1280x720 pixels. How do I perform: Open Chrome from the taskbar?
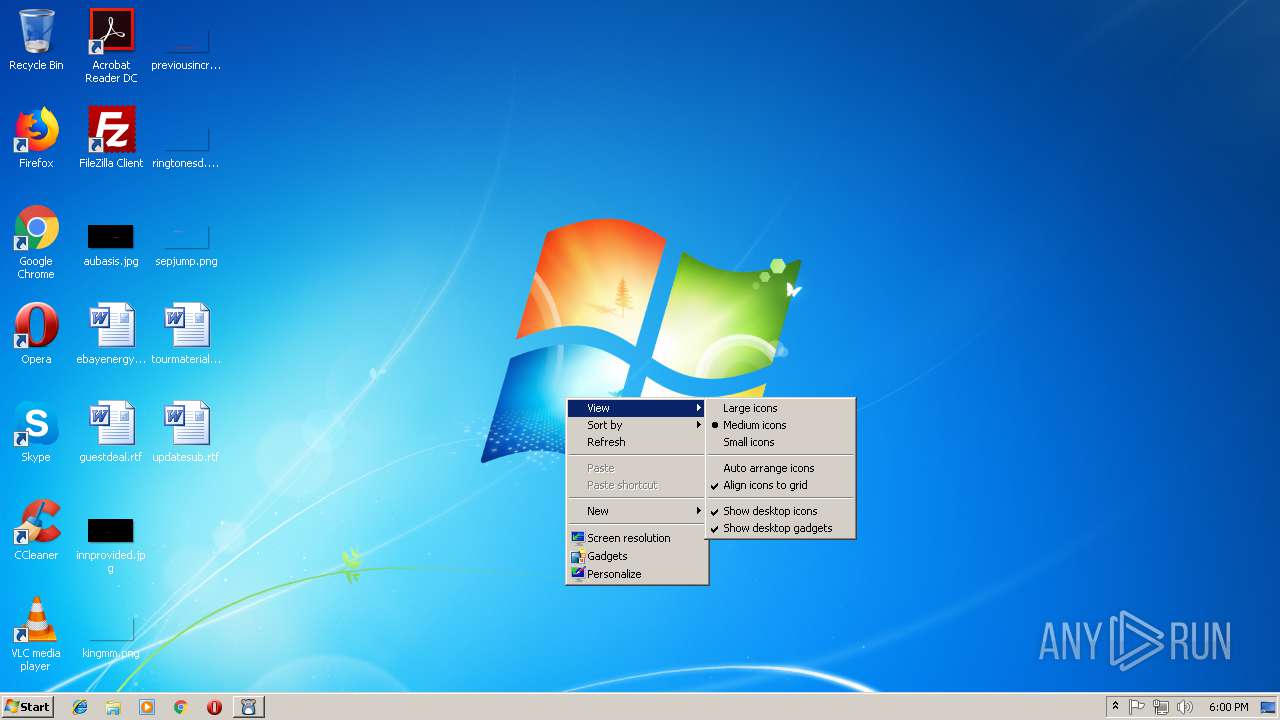[x=180, y=707]
